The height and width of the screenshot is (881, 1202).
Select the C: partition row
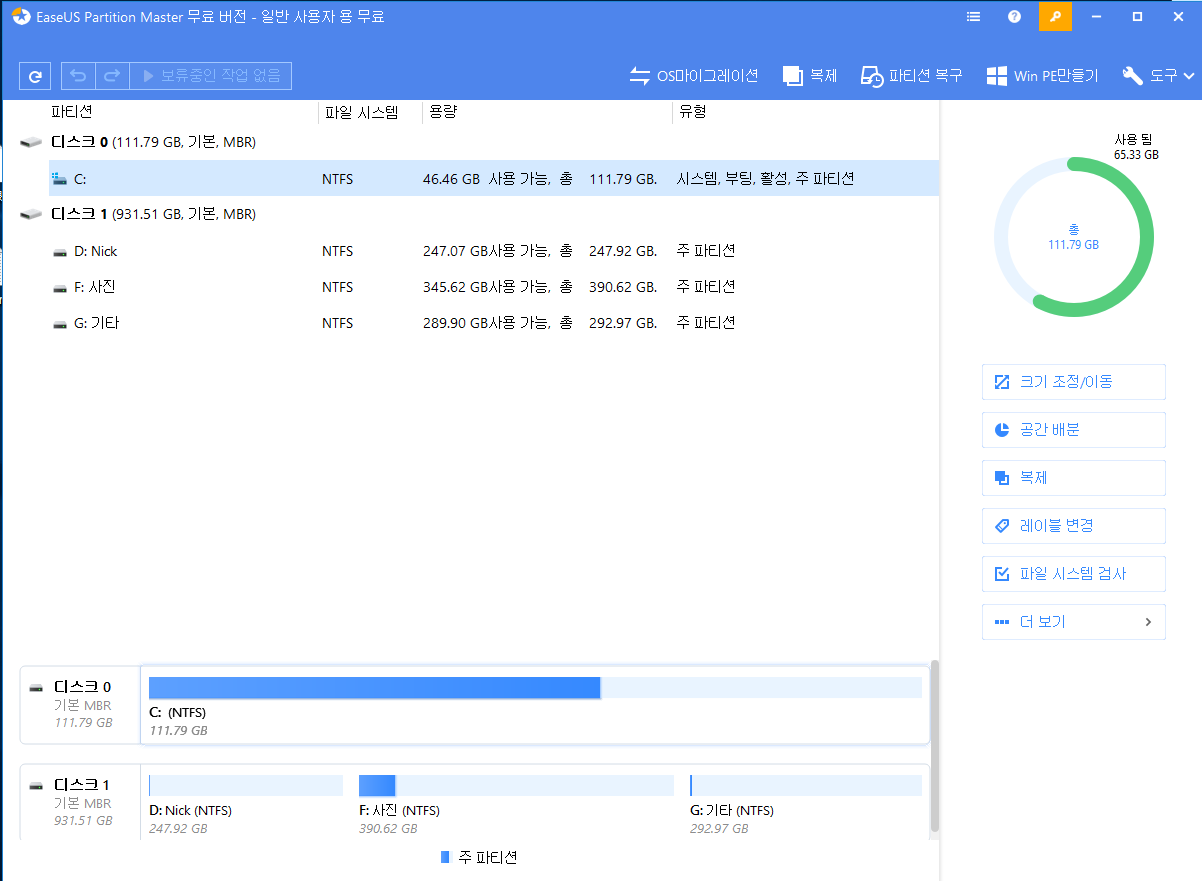click(x=494, y=179)
